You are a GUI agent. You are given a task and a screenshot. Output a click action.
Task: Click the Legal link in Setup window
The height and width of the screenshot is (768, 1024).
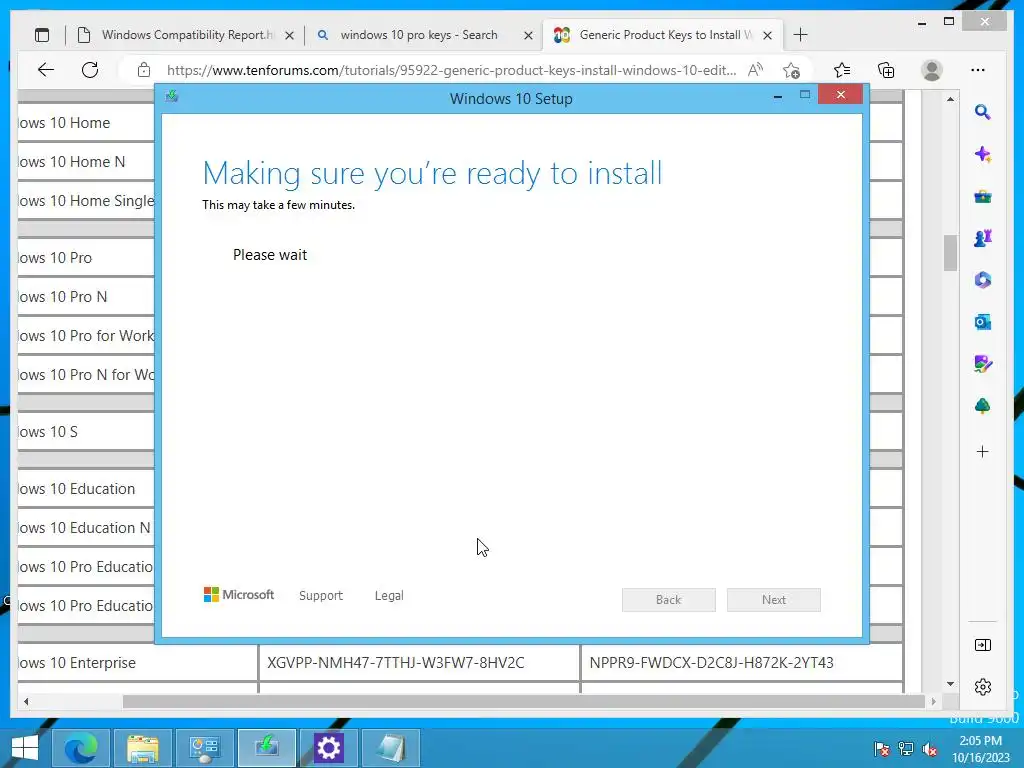(x=389, y=596)
